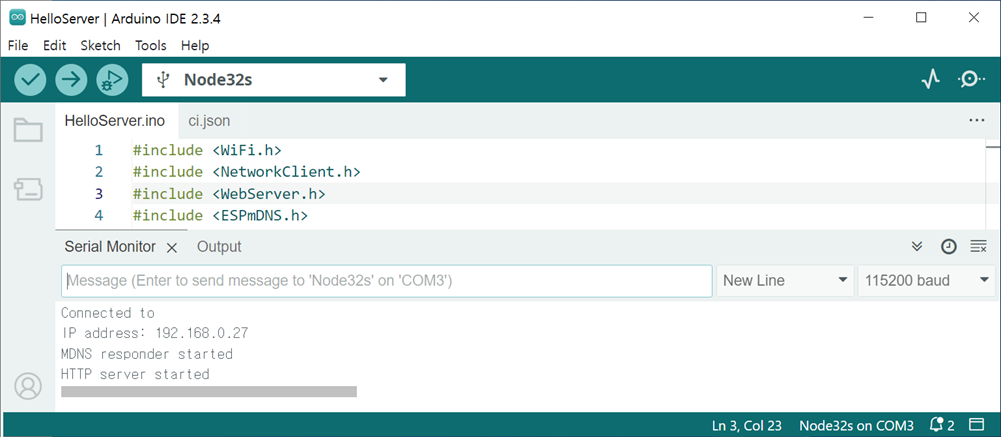Upload sketch with arrow button
Screen dimensions: 1001x437
click(71, 80)
